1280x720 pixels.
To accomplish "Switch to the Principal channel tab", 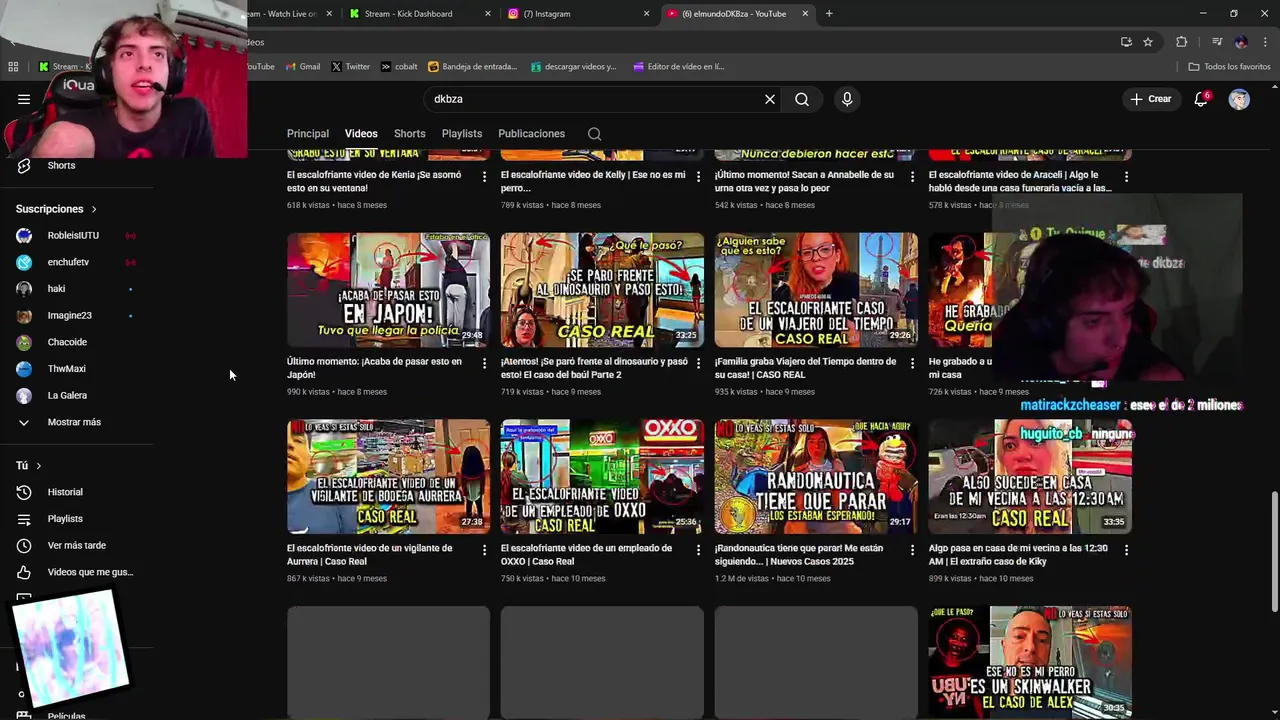I will [308, 134].
